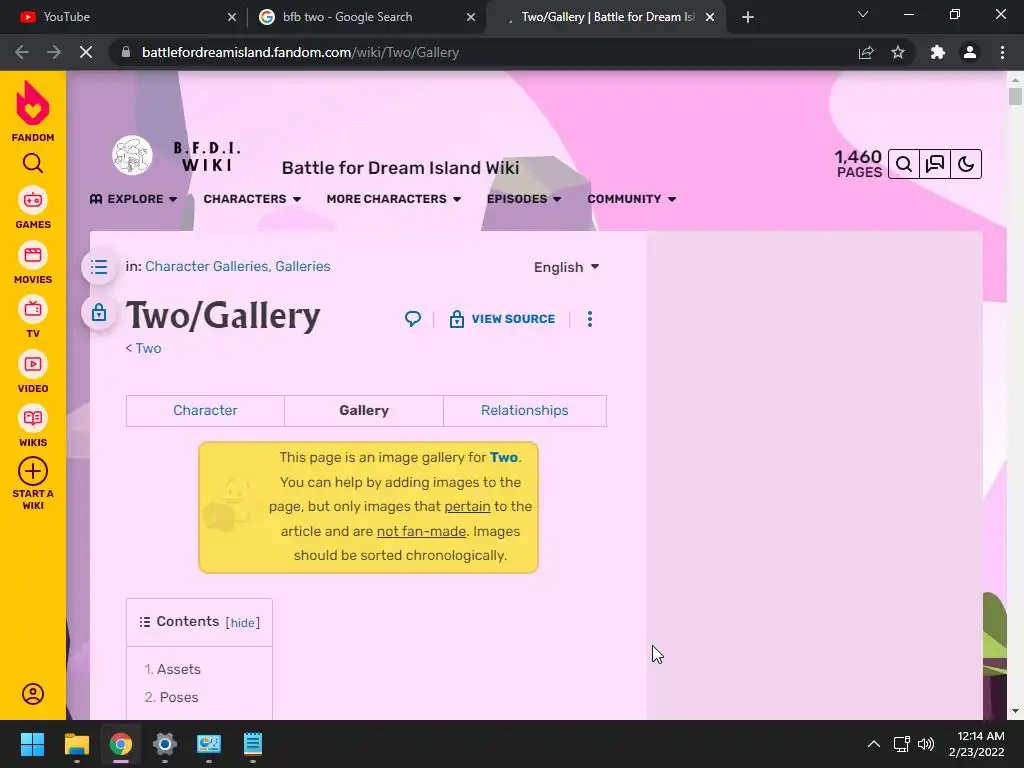Toggle dark mode with the moon icon

click(x=966, y=164)
